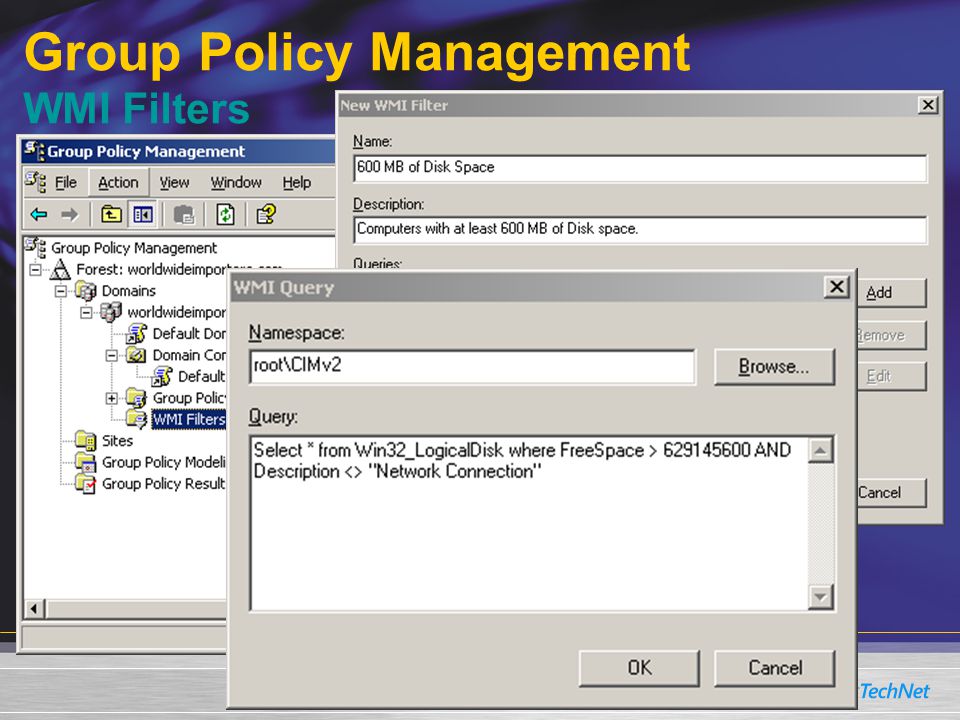
Task: Click the tree pane scroll left arrow
Action: tap(34, 609)
